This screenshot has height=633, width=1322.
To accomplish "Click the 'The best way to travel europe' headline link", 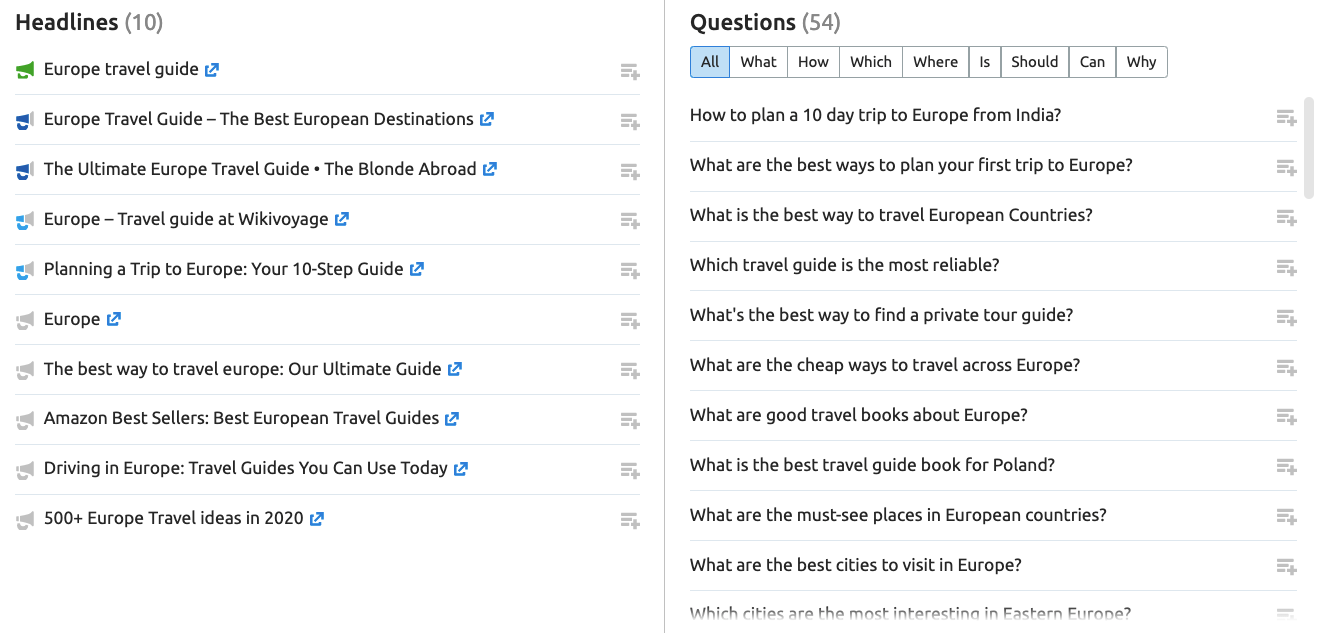I will click(x=244, y=369).
